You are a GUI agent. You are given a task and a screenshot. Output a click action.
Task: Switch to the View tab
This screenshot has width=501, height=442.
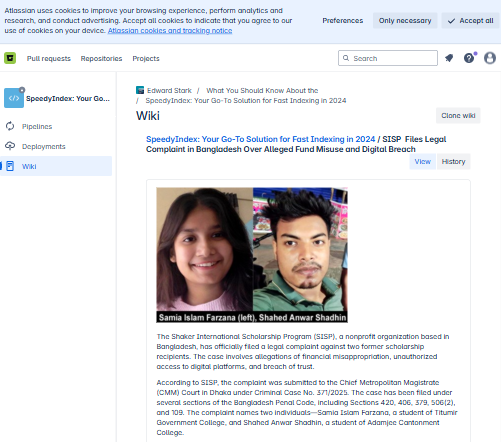click(x=423, y=161)
